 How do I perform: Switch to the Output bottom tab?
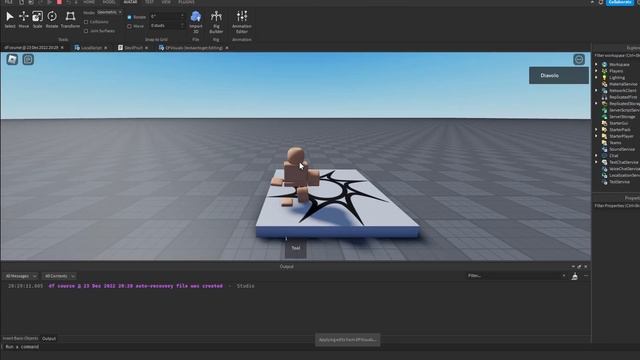49,338
